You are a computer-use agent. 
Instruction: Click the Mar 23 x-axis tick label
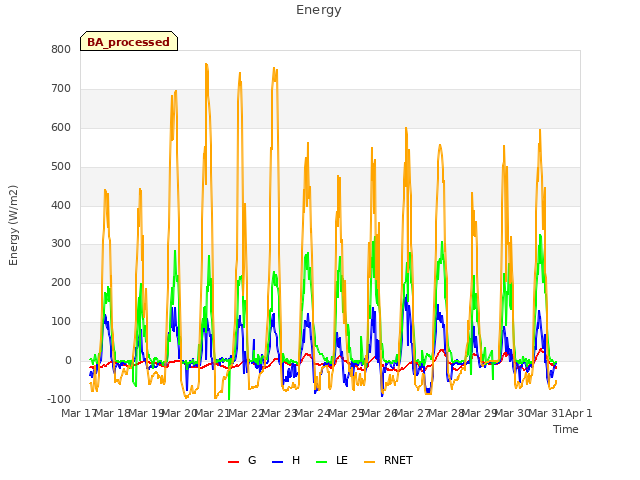click(279, 413)
